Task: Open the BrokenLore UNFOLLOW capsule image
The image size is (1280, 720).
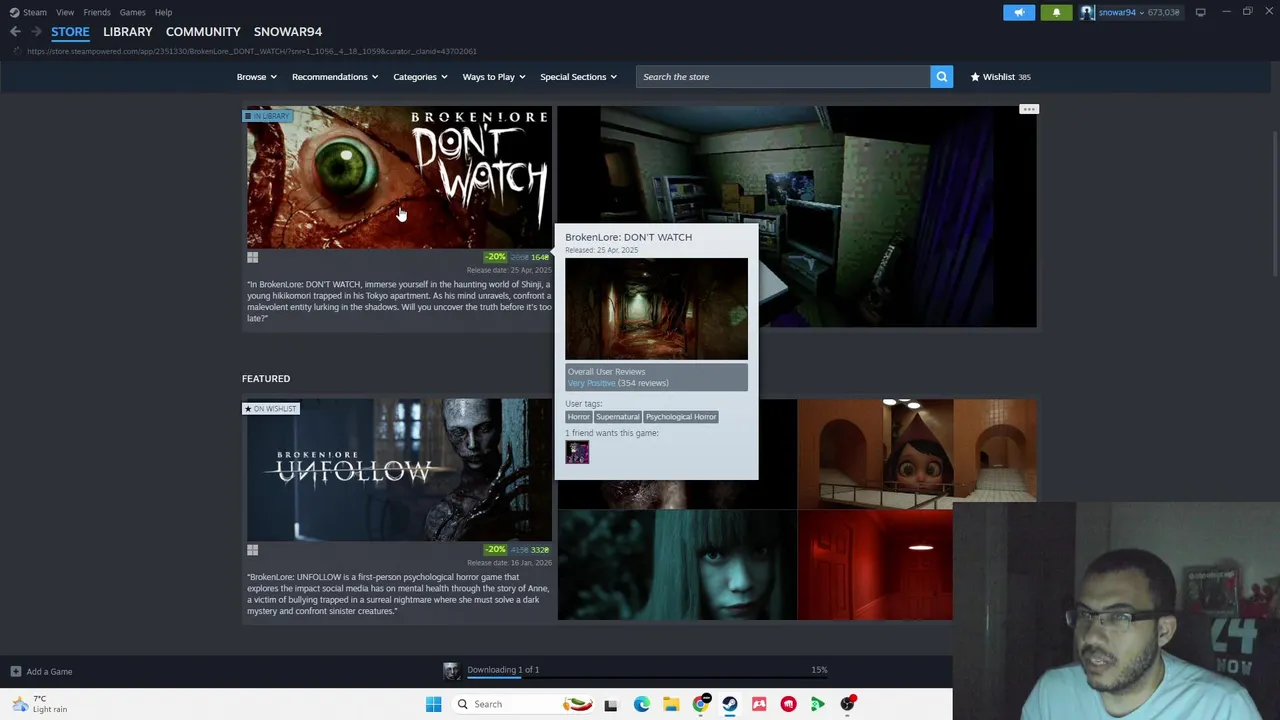Action: [399, 470]
